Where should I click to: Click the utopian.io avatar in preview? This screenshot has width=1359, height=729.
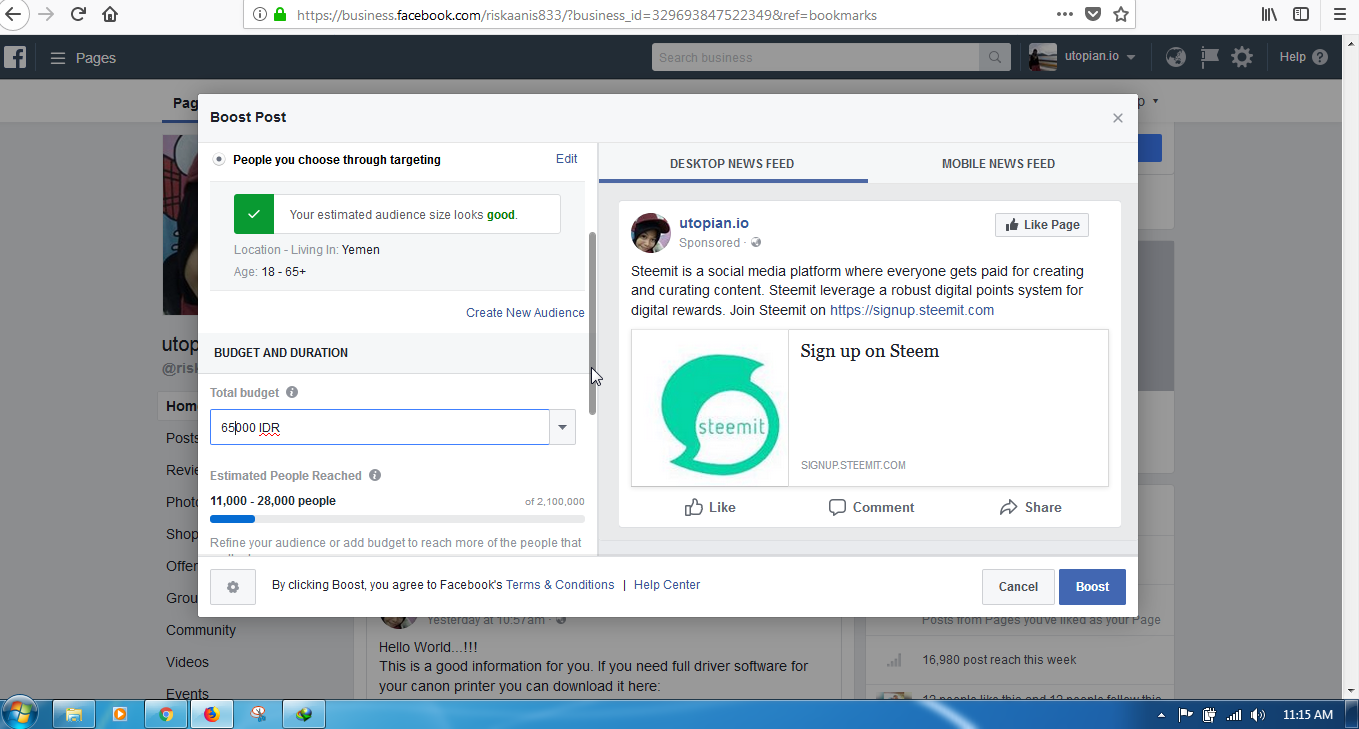pyautogui.click(x=651, y=233)
